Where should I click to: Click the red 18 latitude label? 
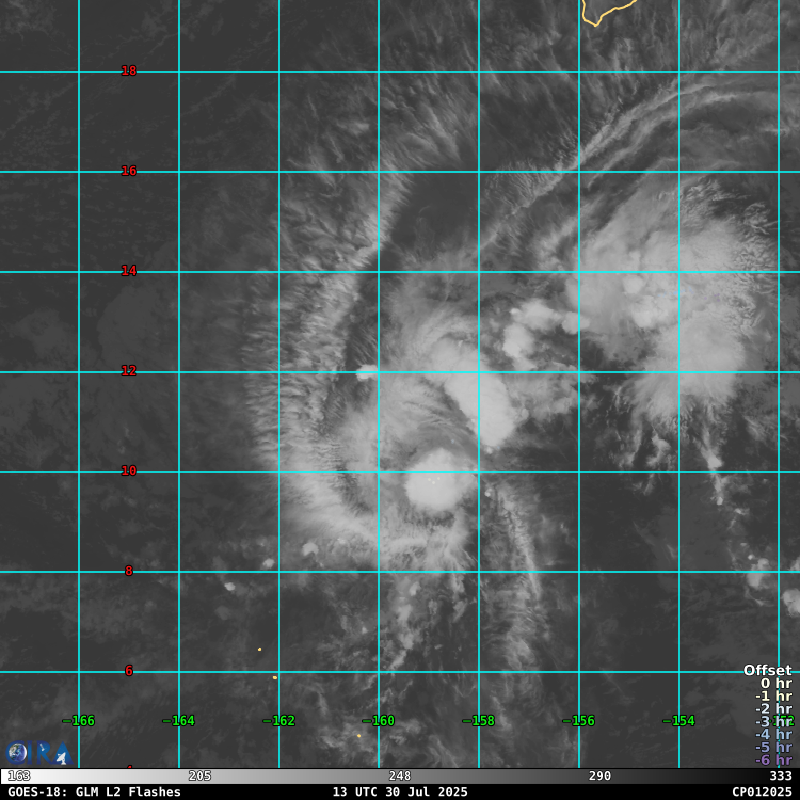pyautogui.click(x=129, y=71)
